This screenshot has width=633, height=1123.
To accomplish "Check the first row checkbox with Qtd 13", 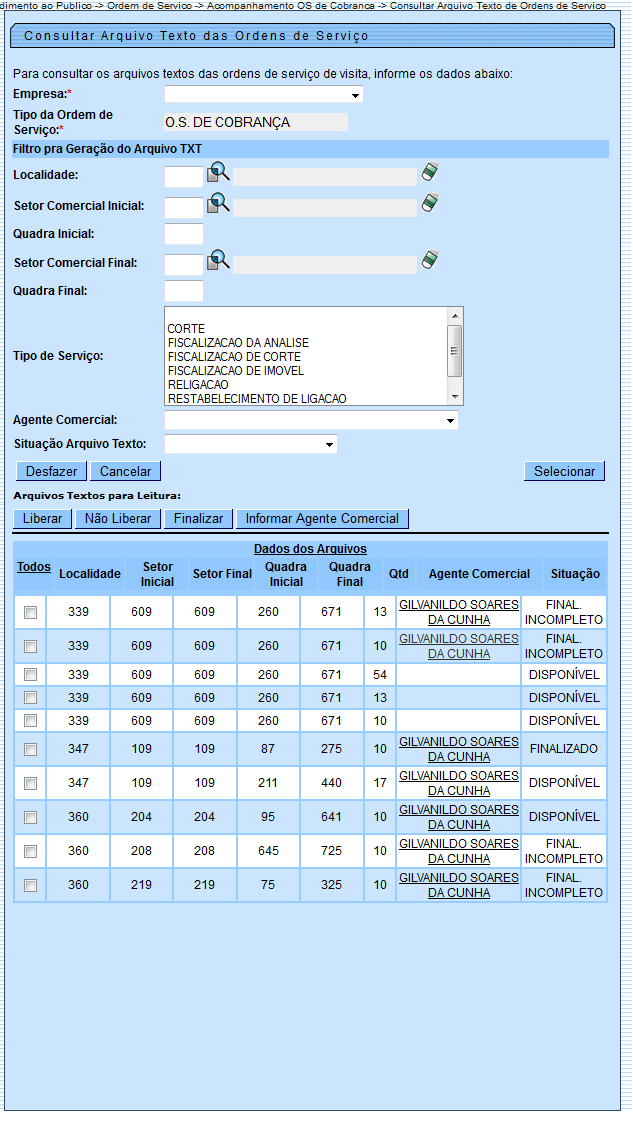I will 30,612.
